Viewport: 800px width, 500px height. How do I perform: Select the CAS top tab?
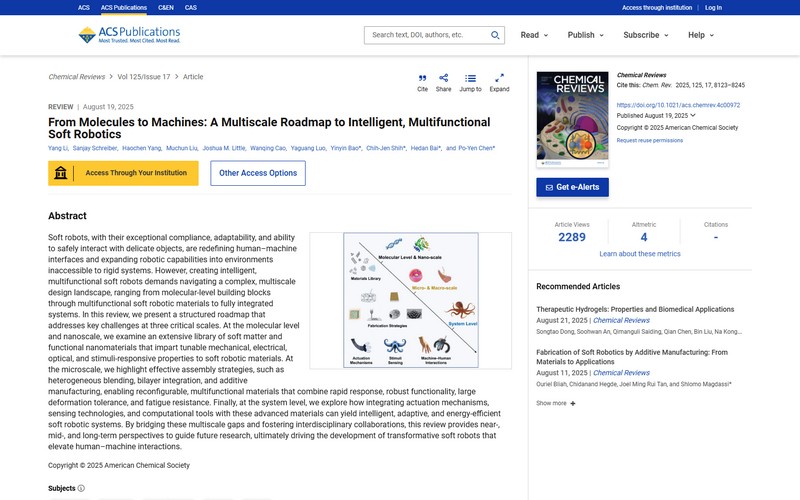(x=190, y=7)
